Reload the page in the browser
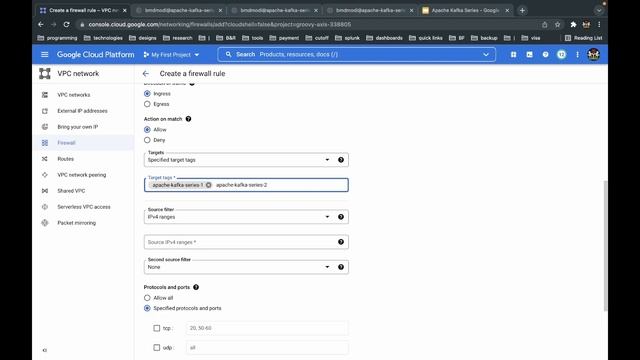 click(x=67, y=24)
